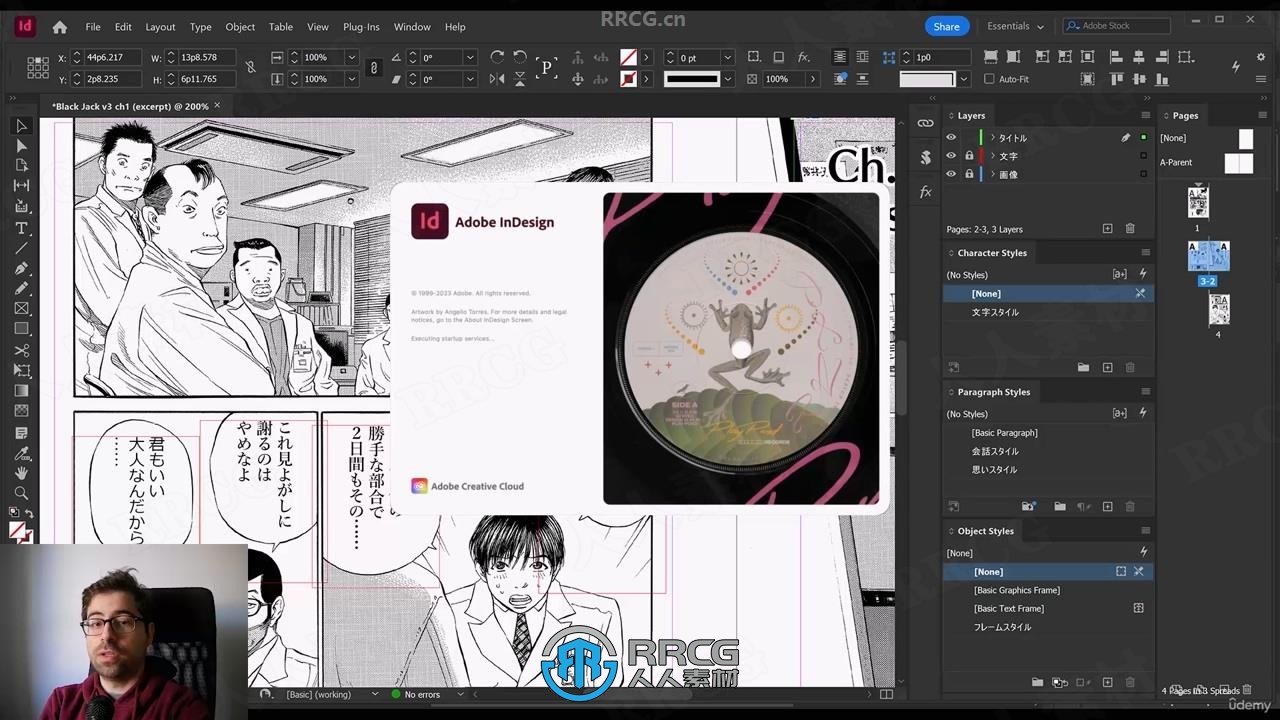
Task: Click the Flip Horizontal icon
Action: coord(497,79)
